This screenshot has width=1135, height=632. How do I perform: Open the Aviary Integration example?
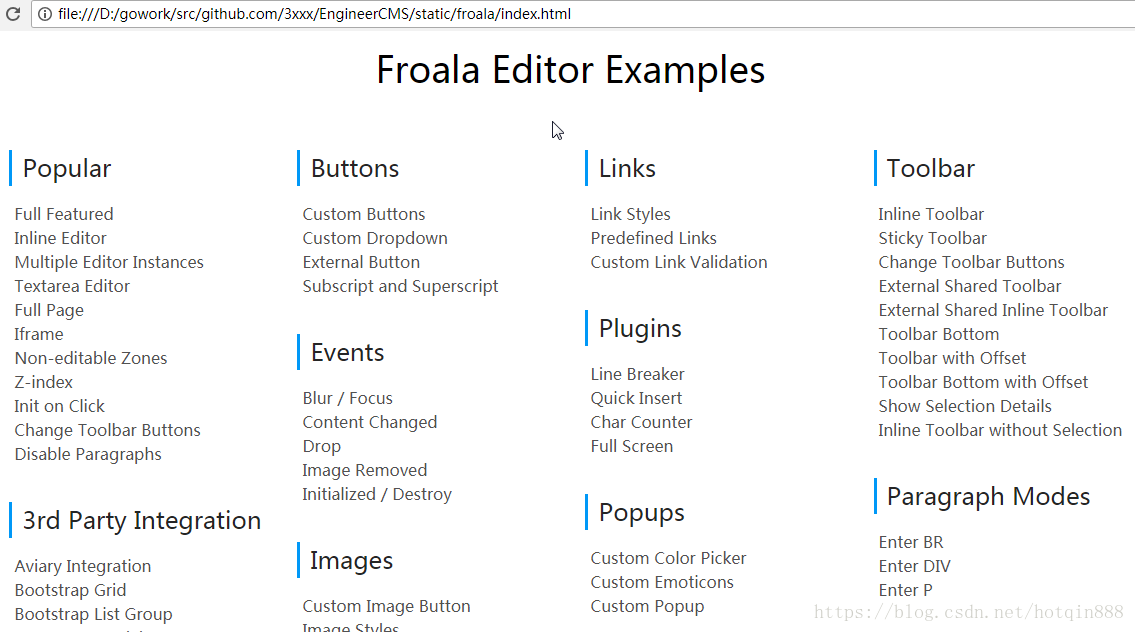click(83, 566)
